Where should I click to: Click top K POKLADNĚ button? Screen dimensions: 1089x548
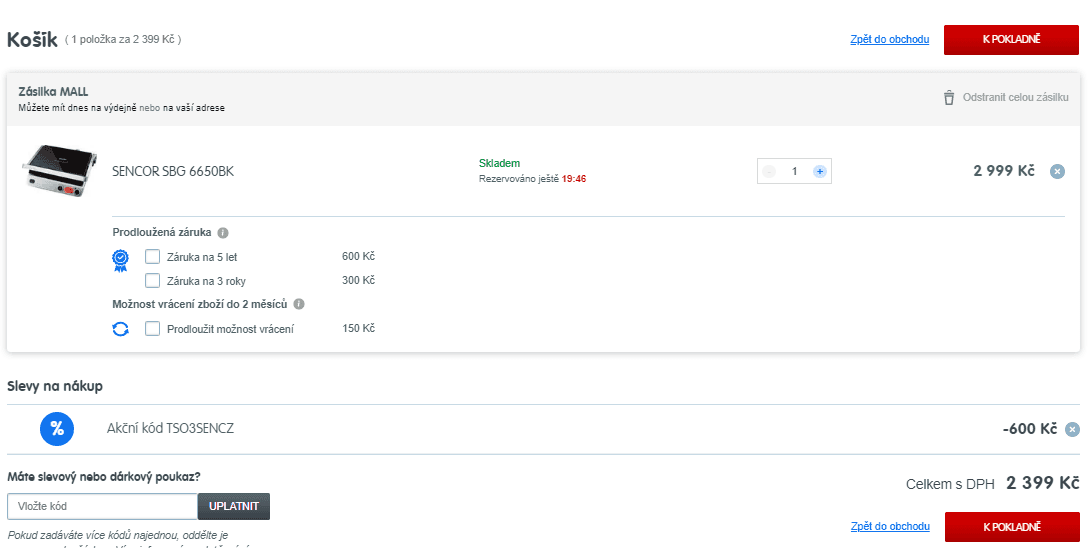1011,40
